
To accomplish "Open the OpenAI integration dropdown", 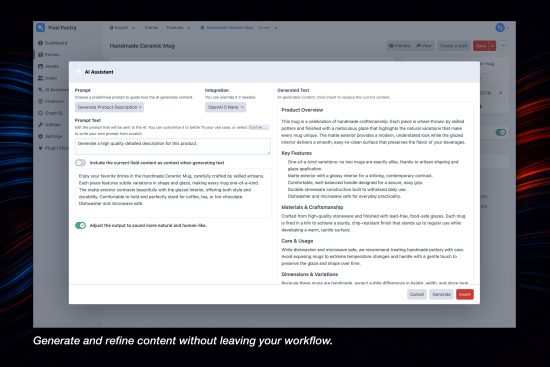I will [x=225, y=107].
